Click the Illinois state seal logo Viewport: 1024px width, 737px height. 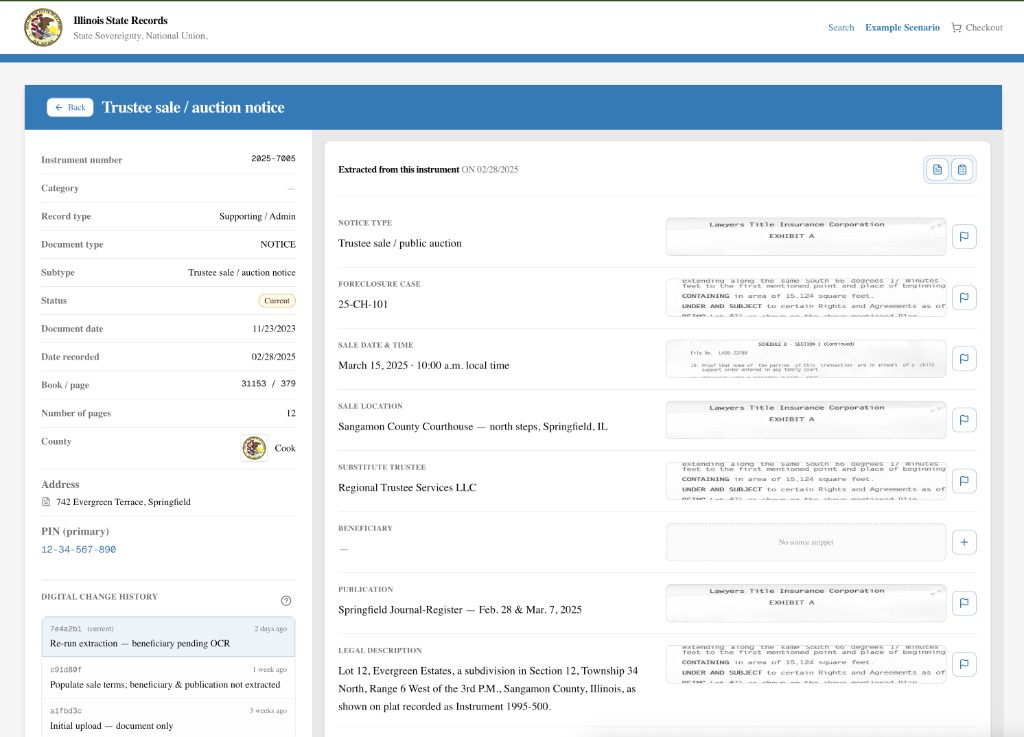pos(43,27)
